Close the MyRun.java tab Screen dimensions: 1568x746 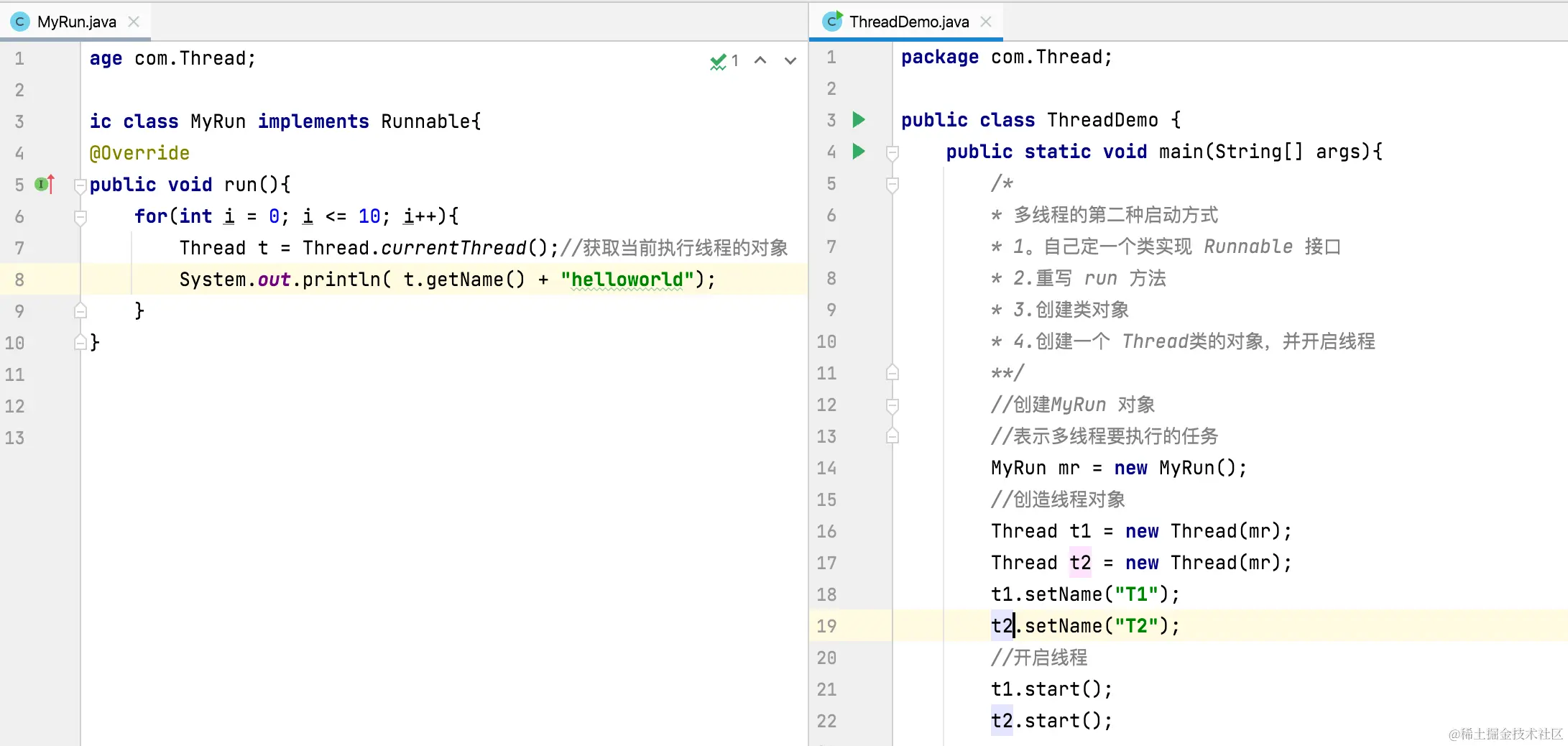134,22
